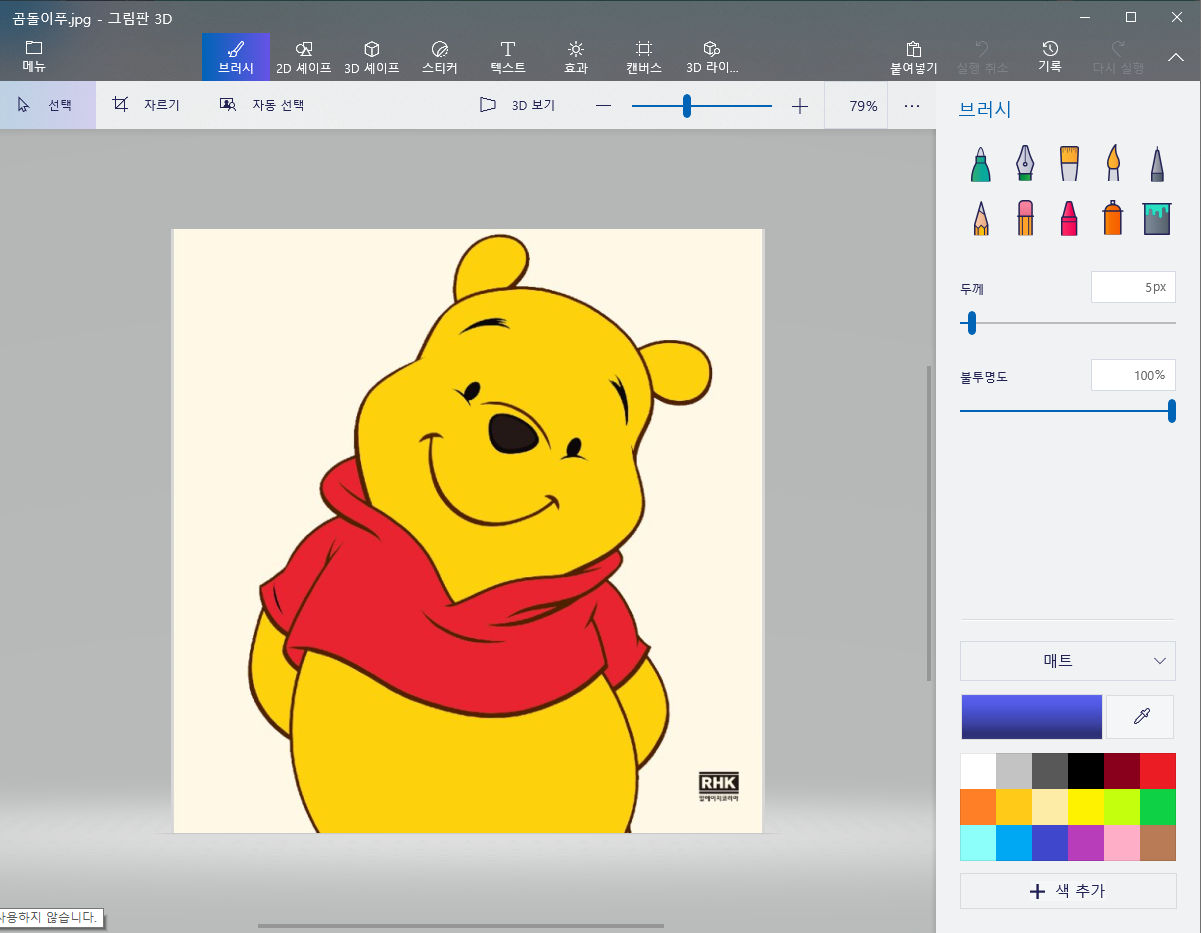Click the 불투명도 opacity slider handle
The image size is (1201, 933).
pyautogui.click(x=1171, y=410)
